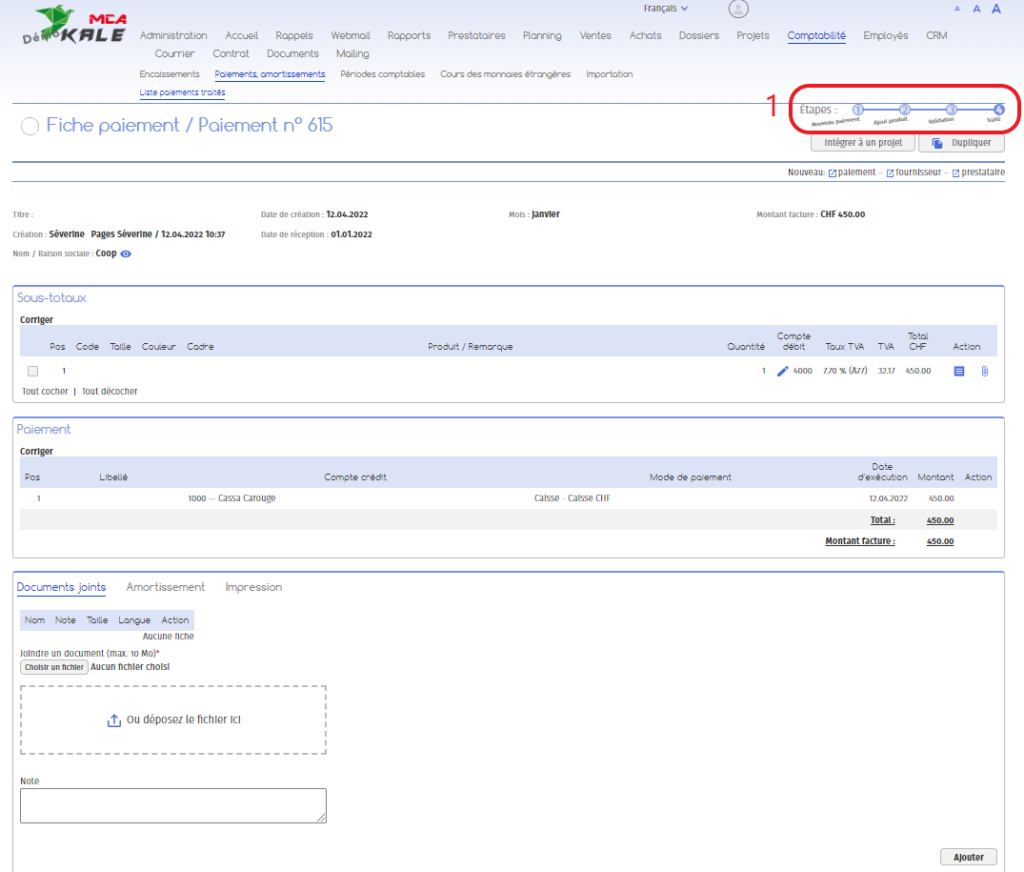Click the user profile avatar icon
Image resolution: width=1024 pixels, height=872 pixels.
738,10
